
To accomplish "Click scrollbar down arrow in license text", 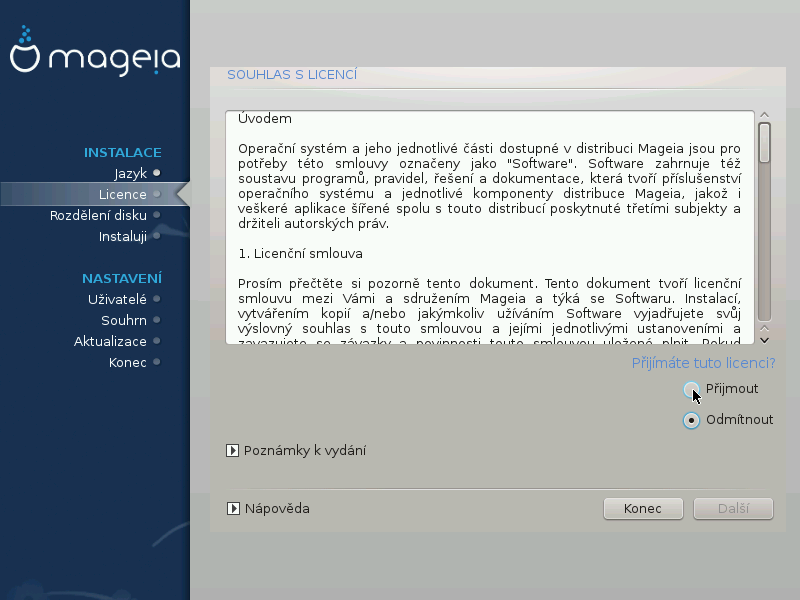I will click(x=764, y=331).
